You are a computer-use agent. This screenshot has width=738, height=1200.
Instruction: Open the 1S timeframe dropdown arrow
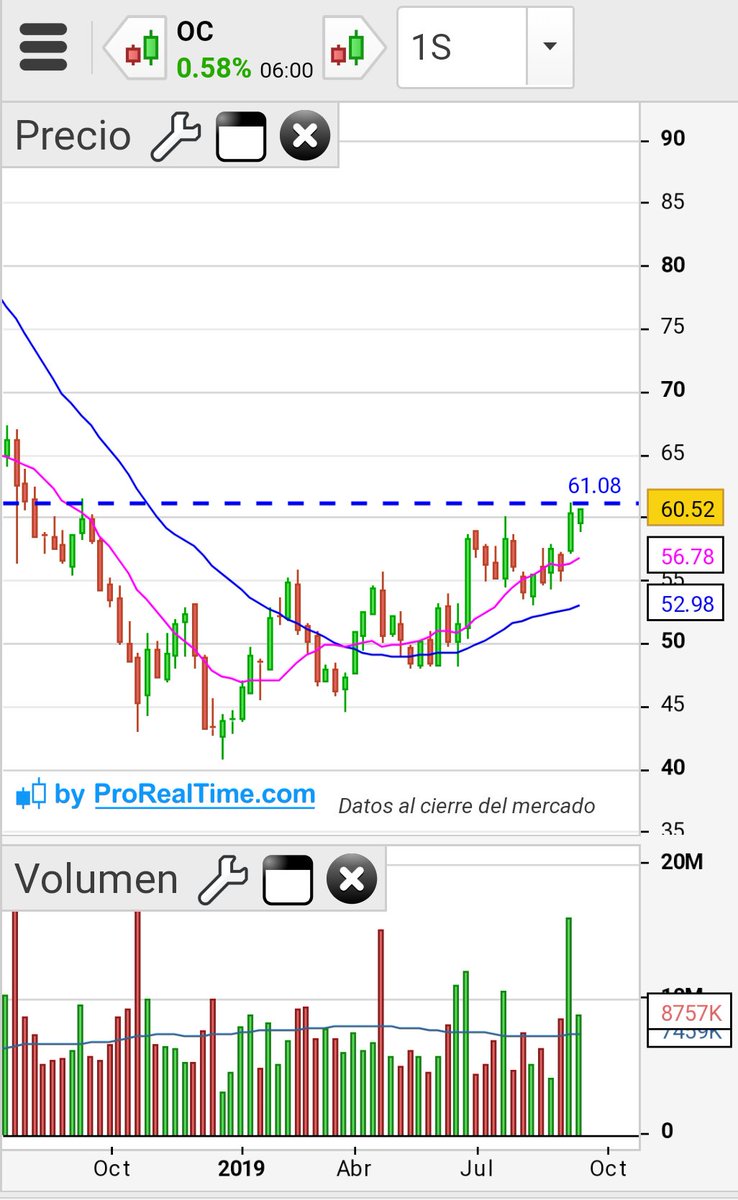[x=548, y=47]
